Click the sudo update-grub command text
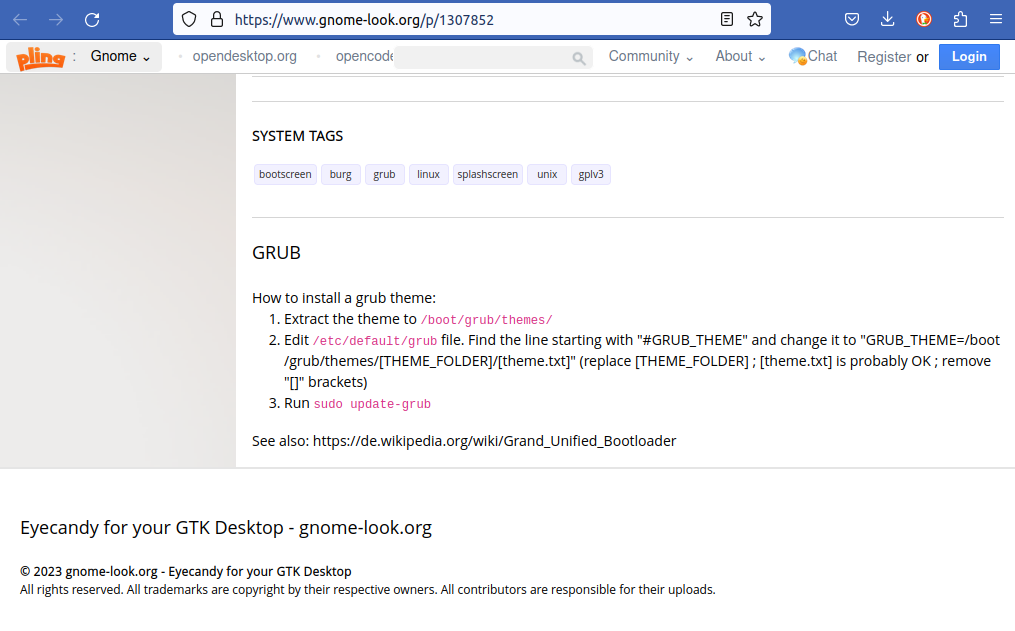Viewport: 1015px width, 631px height. tap(372, 404)
